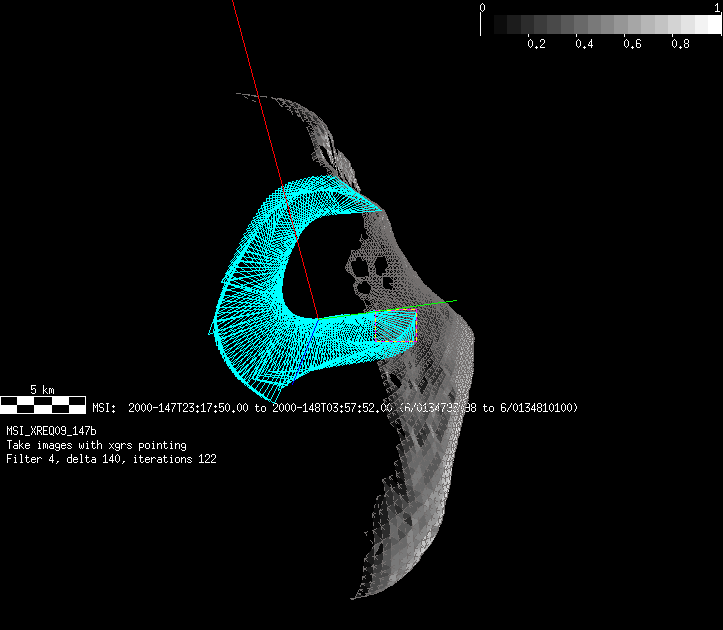
Task: Click the '0.2' legend tick label
Action: (x=536, y=44)
